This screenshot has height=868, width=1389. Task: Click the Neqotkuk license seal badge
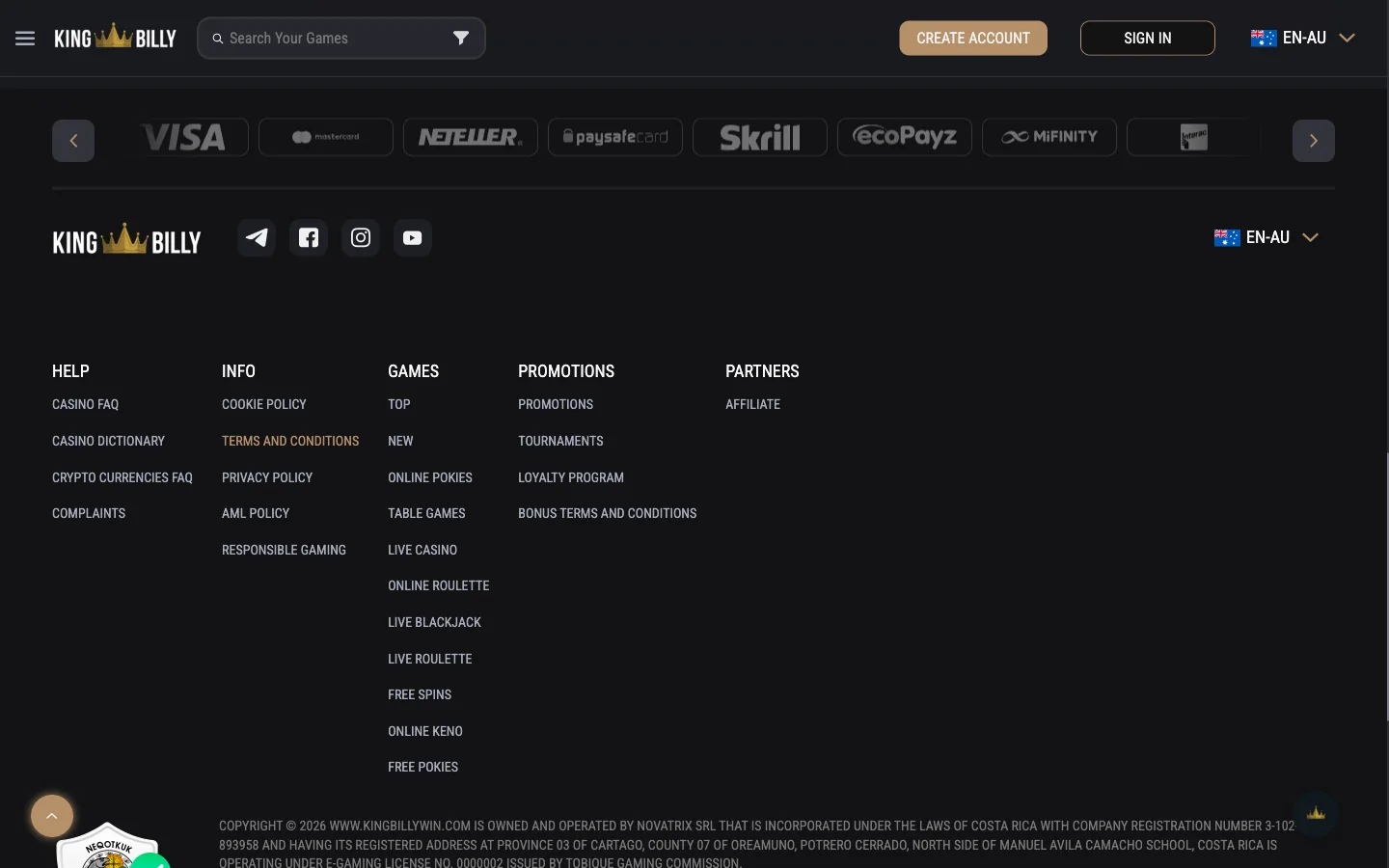(x=108, y=846)
